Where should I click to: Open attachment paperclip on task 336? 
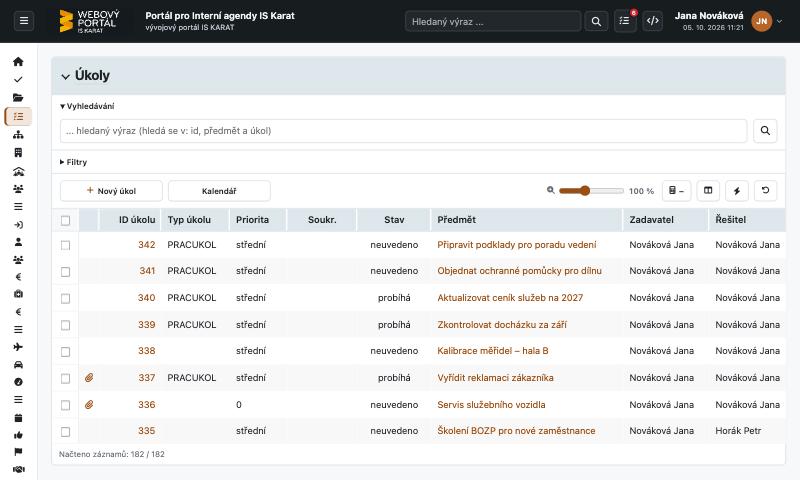click(x=89, y=405)
